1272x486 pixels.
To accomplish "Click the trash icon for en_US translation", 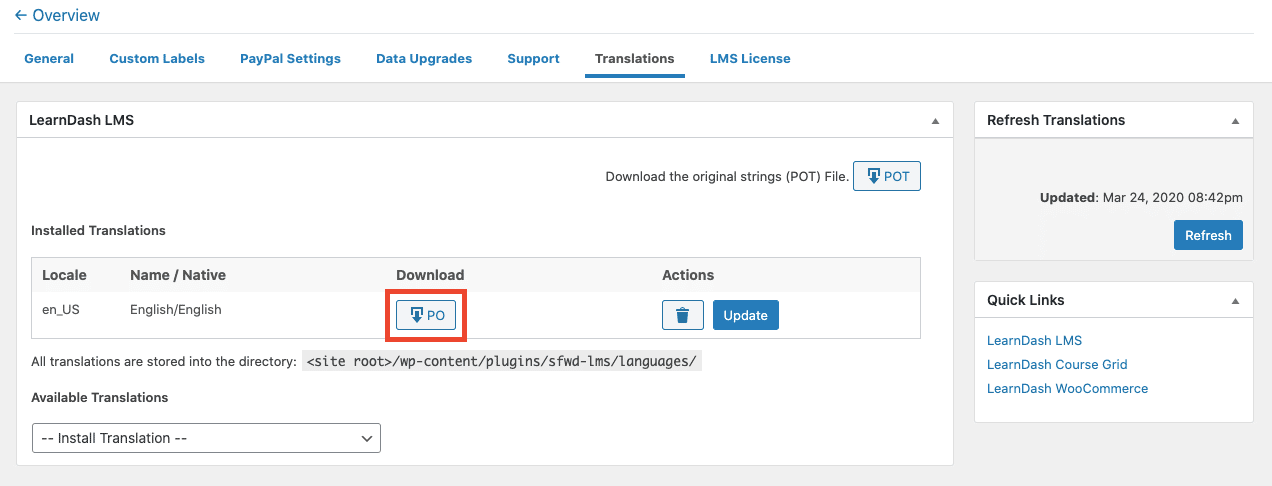I will 683,315.
